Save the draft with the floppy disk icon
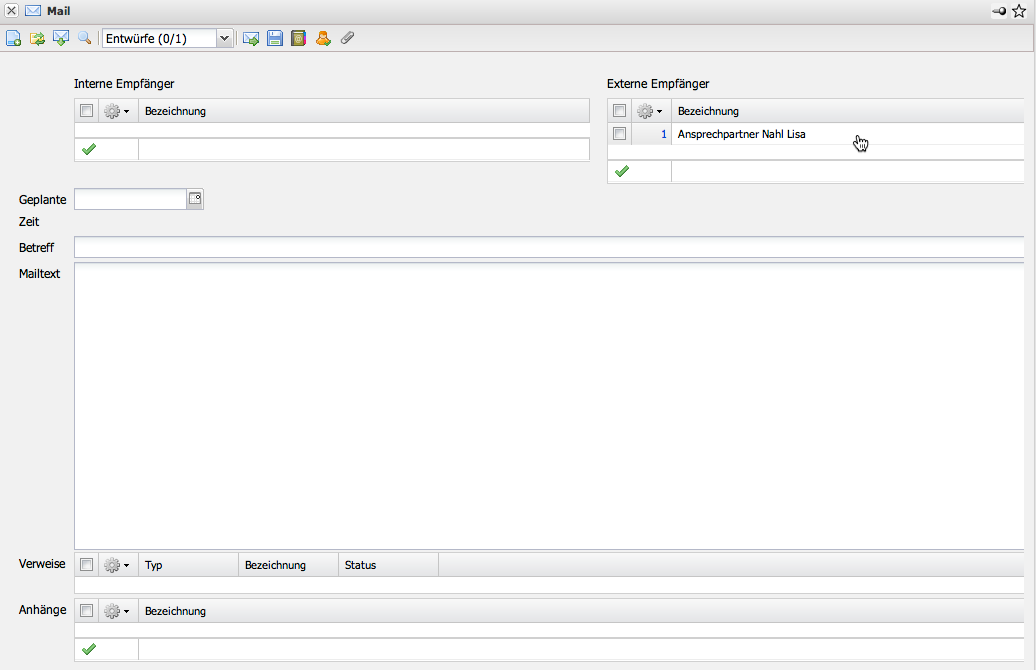This screenshot has width=1036, height=670. [275, 39]
